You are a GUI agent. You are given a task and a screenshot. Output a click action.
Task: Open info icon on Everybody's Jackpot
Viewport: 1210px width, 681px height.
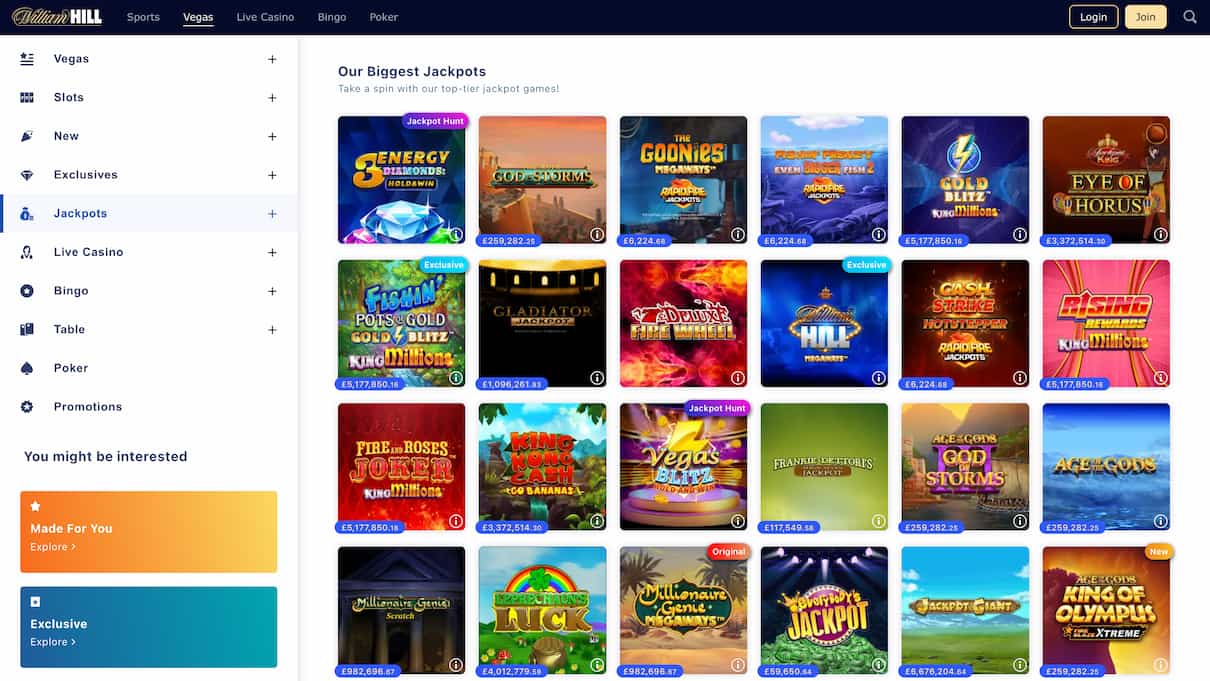click(879, 665)
